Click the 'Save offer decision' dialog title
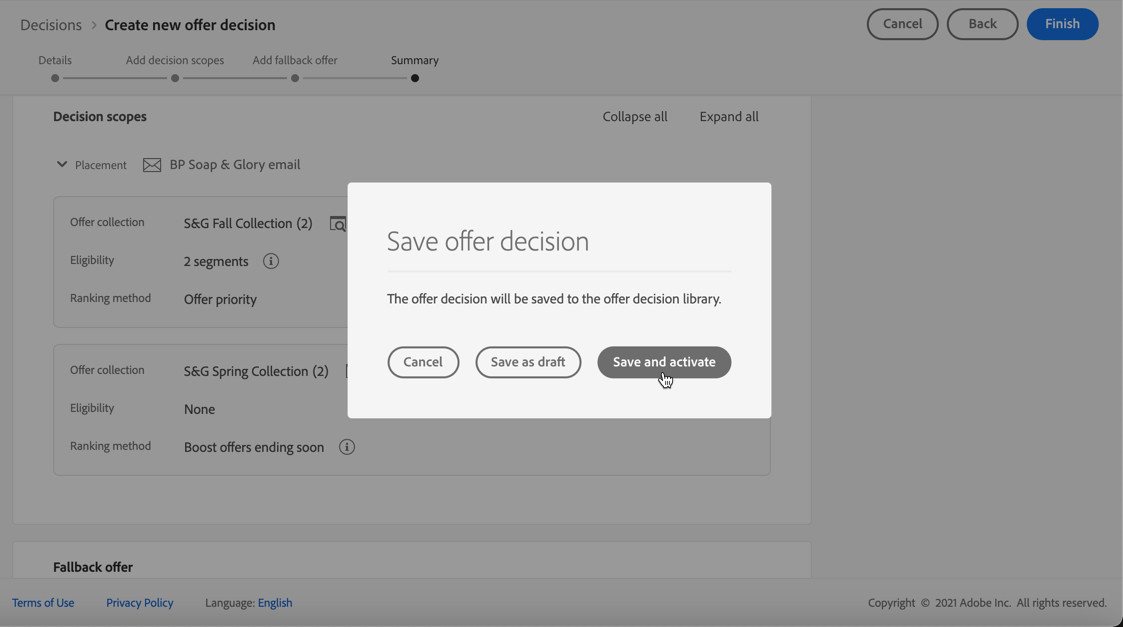 [488, 241]
